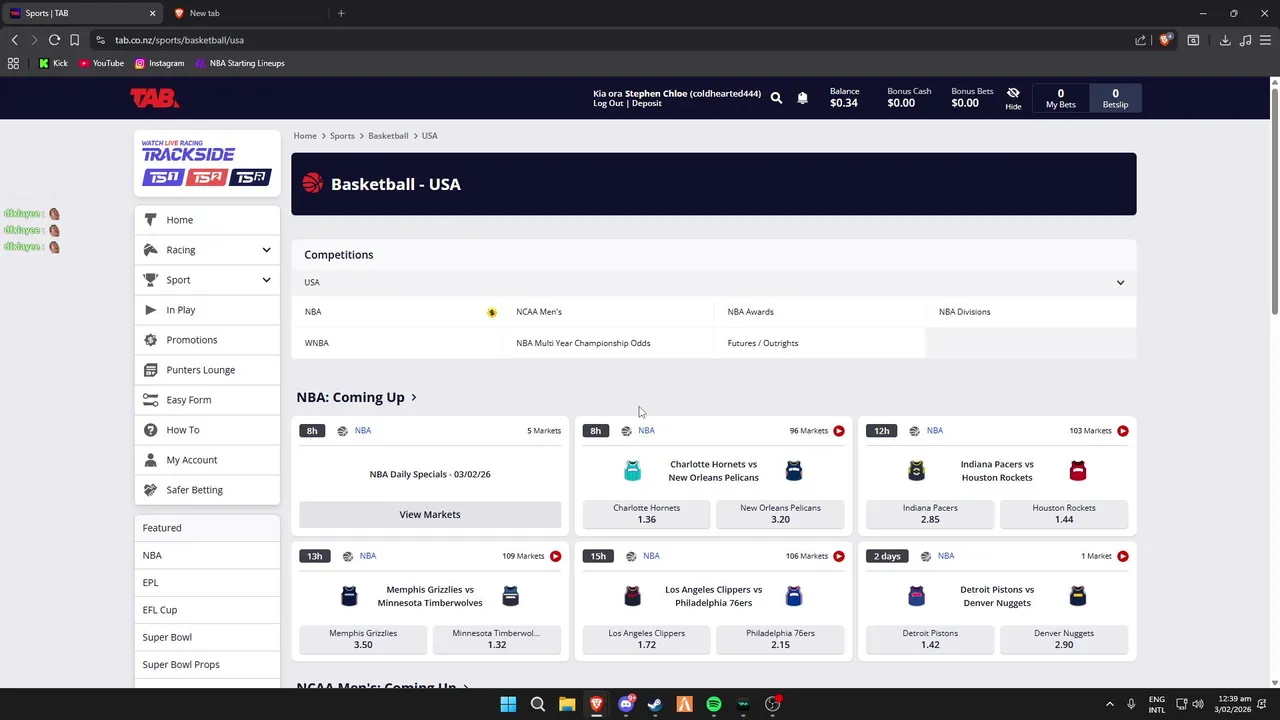The width and height of the screenshot is (1280, 720).
Task: Open Home in the sidebar
Action: tap(207, 220)
